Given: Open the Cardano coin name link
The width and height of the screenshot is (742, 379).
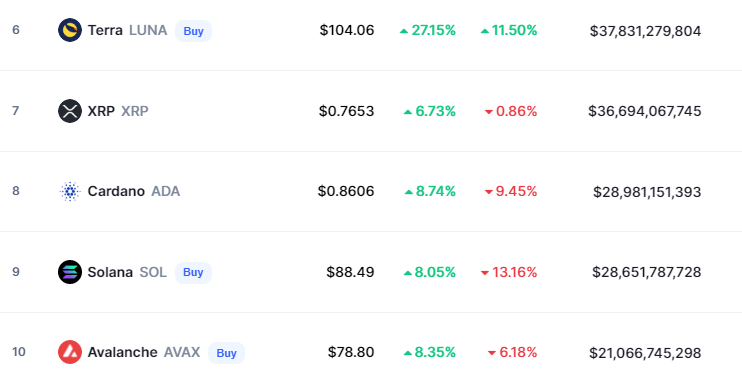Looking at the screenshot, I should [x=116, y=191].
